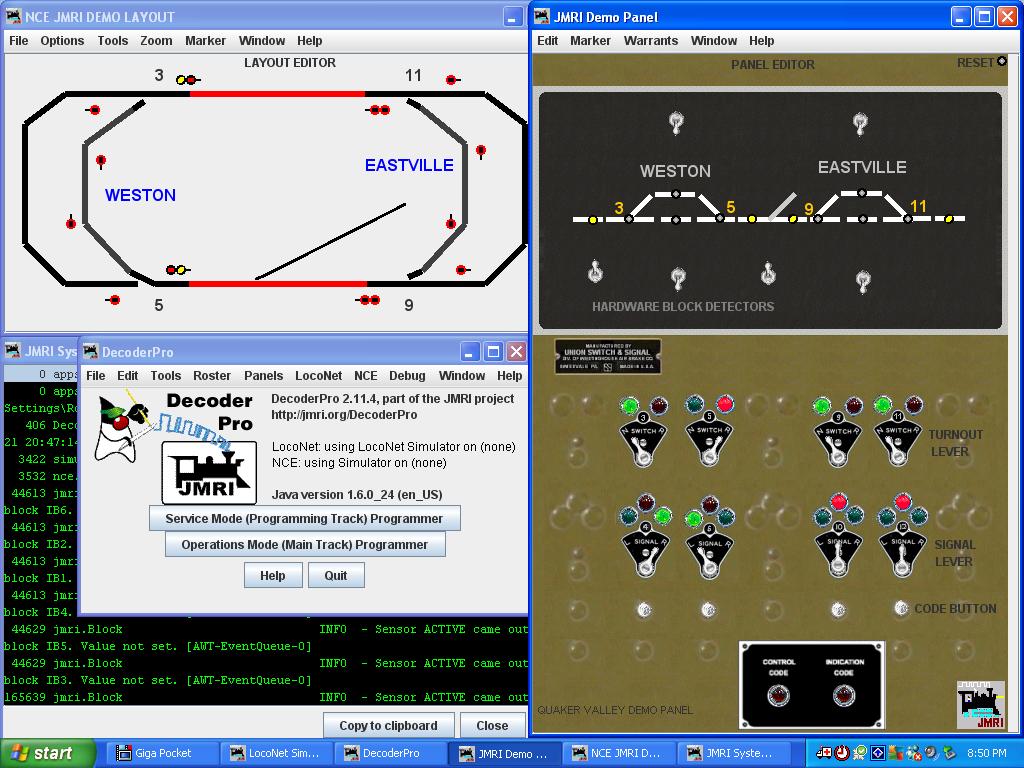This screenshot has width=1024, height=768.
Task: Open the Warrants menu in Demo Panel
Action: tap(651, 41)
